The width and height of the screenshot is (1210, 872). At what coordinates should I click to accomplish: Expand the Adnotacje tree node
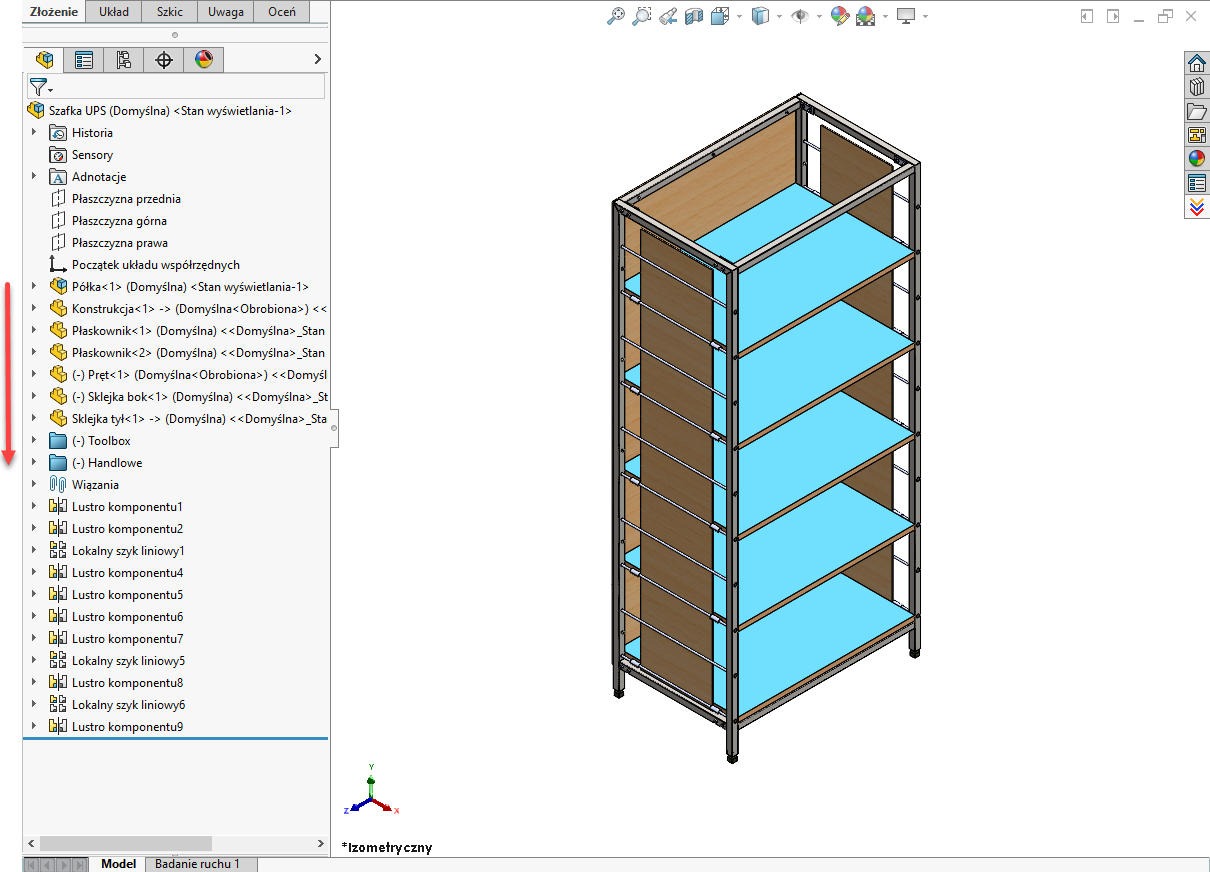[x=33, y=177]
